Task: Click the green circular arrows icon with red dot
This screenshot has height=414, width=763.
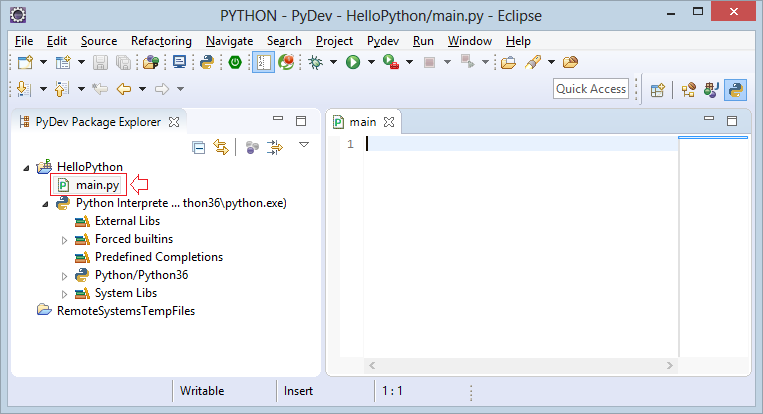Action: point(286,62)
